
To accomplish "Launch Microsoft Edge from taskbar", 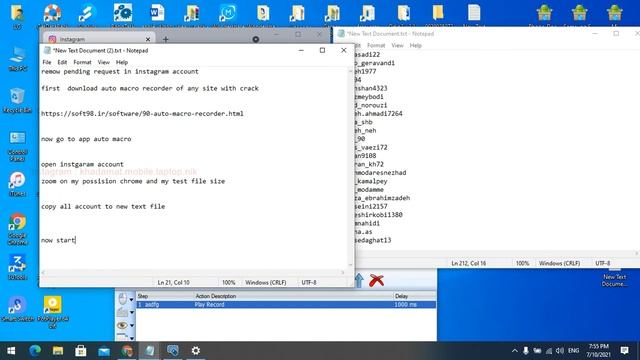I will click(x=35, y=351).
